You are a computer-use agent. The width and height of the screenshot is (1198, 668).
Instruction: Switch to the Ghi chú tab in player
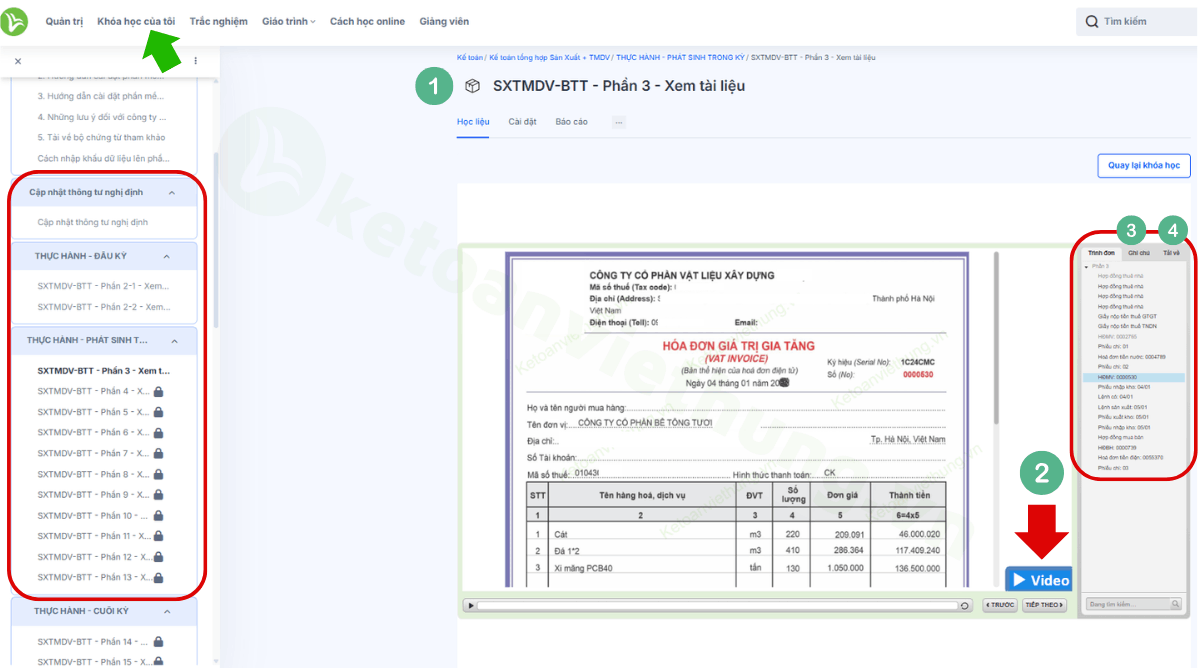1138,254
